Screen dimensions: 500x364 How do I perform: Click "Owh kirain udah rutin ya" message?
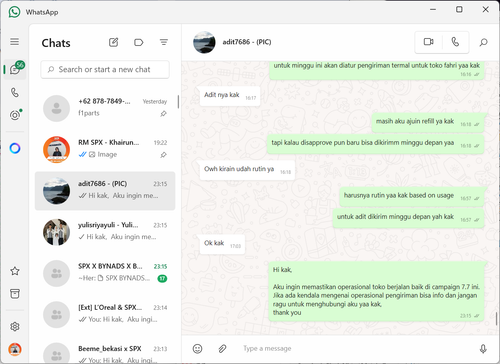pos(247,170)
